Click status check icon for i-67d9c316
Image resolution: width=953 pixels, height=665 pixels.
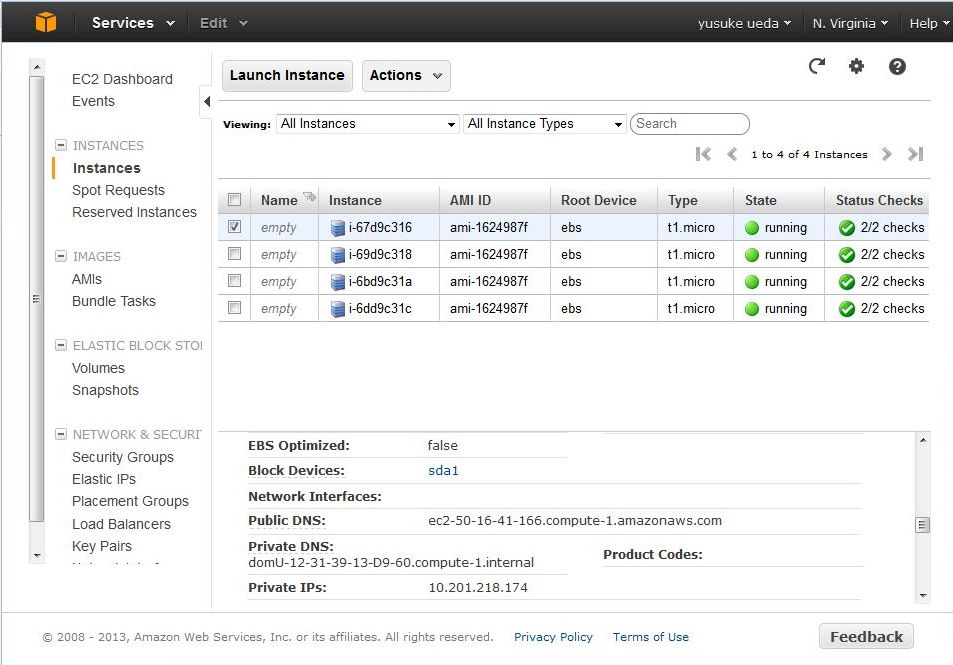pos(847,228)
